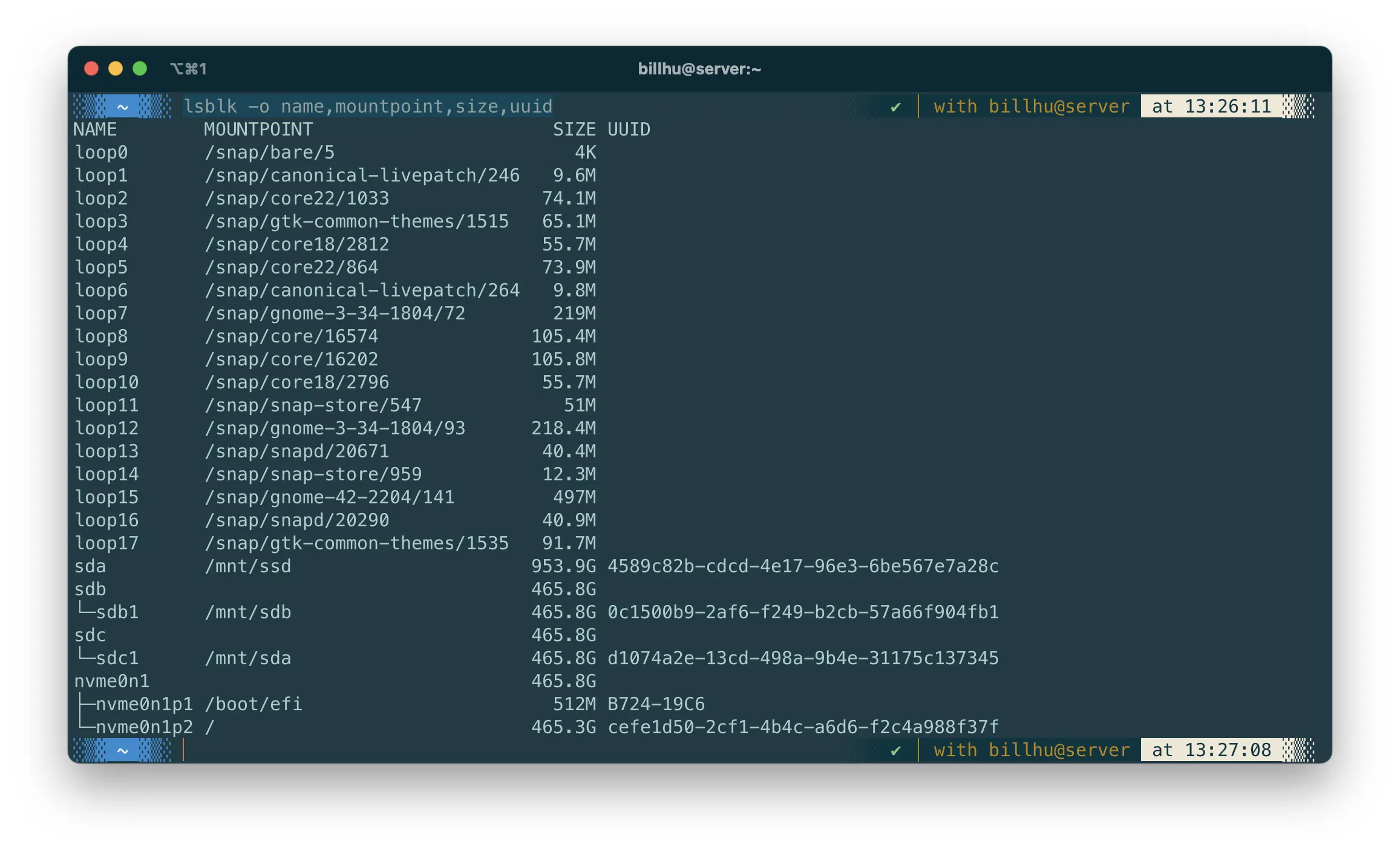Click the sdc1 tree branch entry
The height and width of the screenshot is (853, 1400).
click(x=116, y=658)
